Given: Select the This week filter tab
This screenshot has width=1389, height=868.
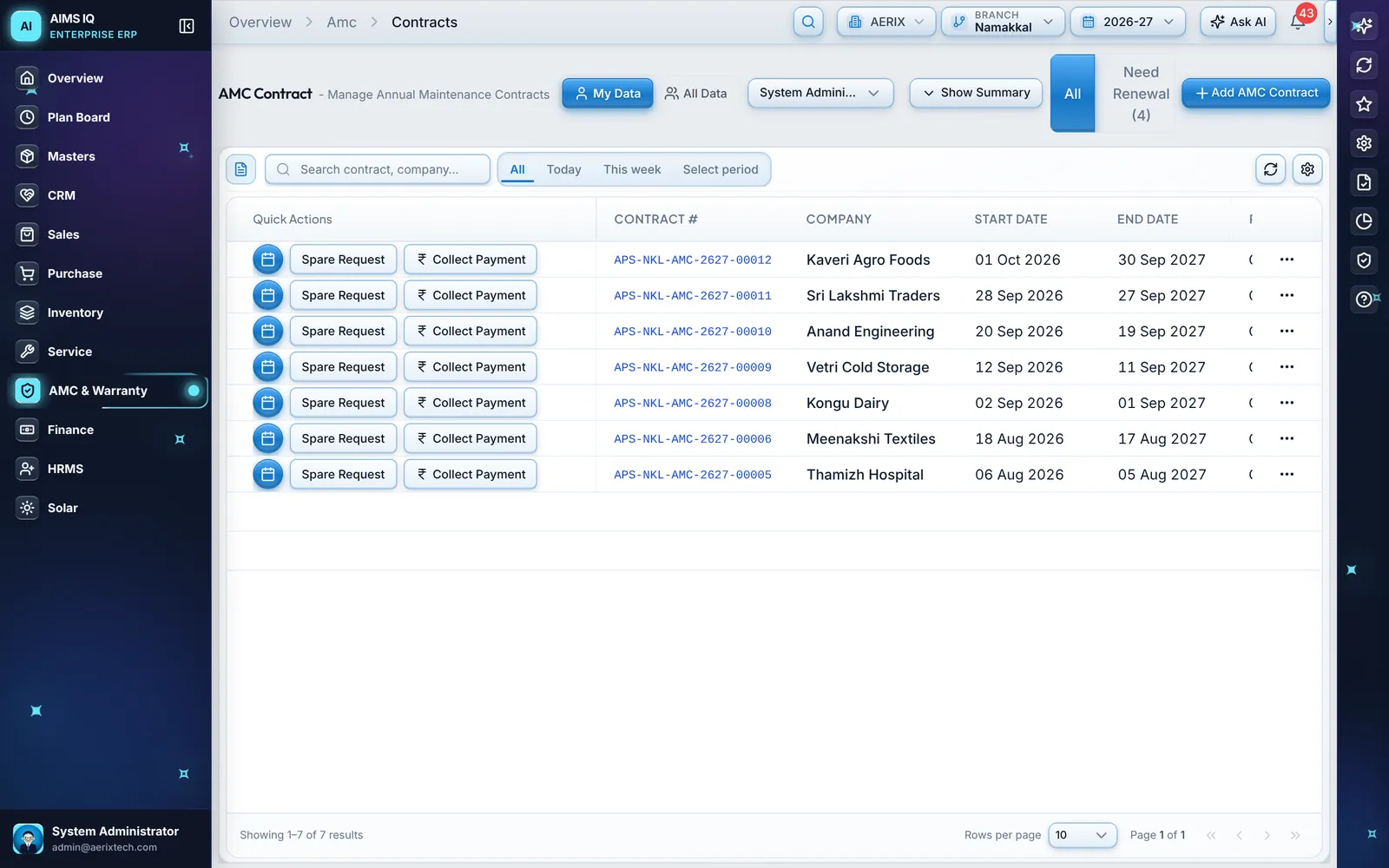Looking at the screenshot, I should (632, 169).
